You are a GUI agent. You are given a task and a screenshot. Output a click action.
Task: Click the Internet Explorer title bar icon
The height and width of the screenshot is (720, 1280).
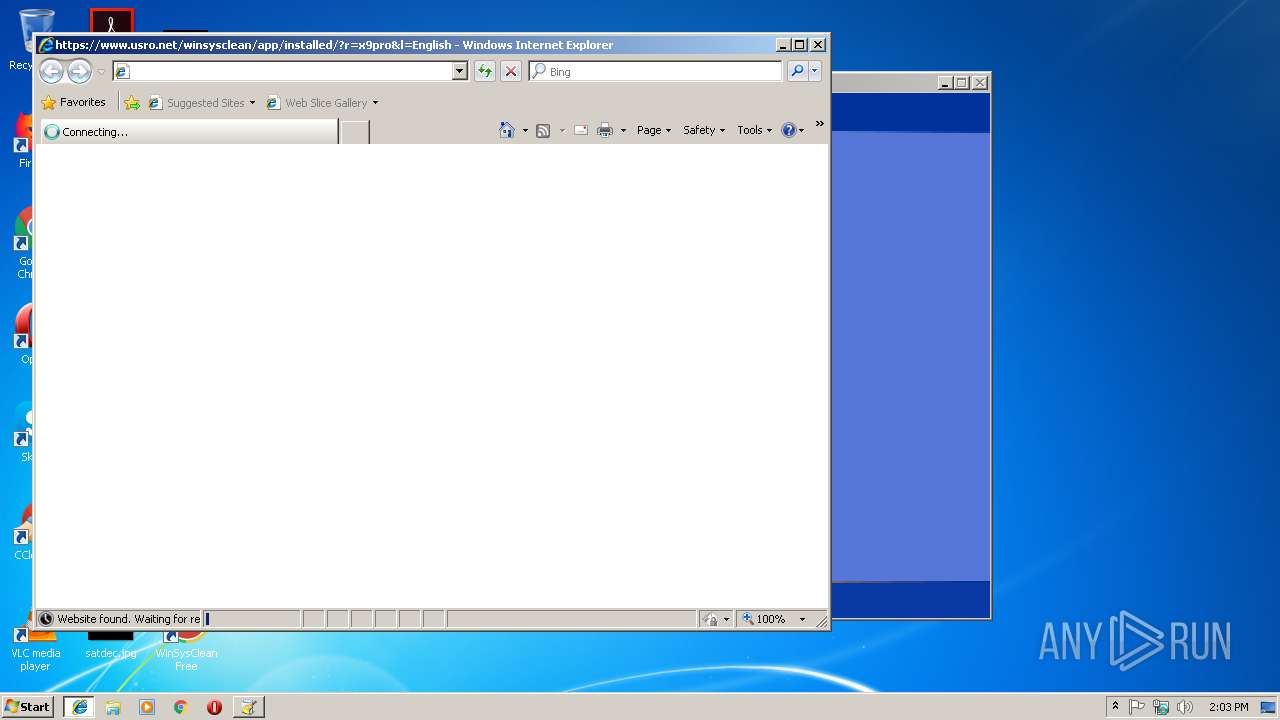(46, 45)
